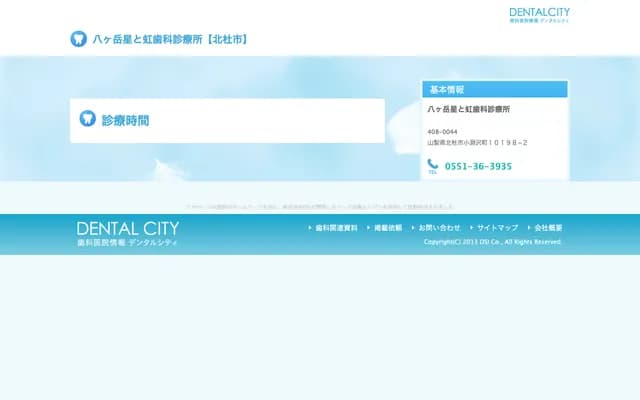Select the faint disclaimer text above the footer

[x=320, y=207]
